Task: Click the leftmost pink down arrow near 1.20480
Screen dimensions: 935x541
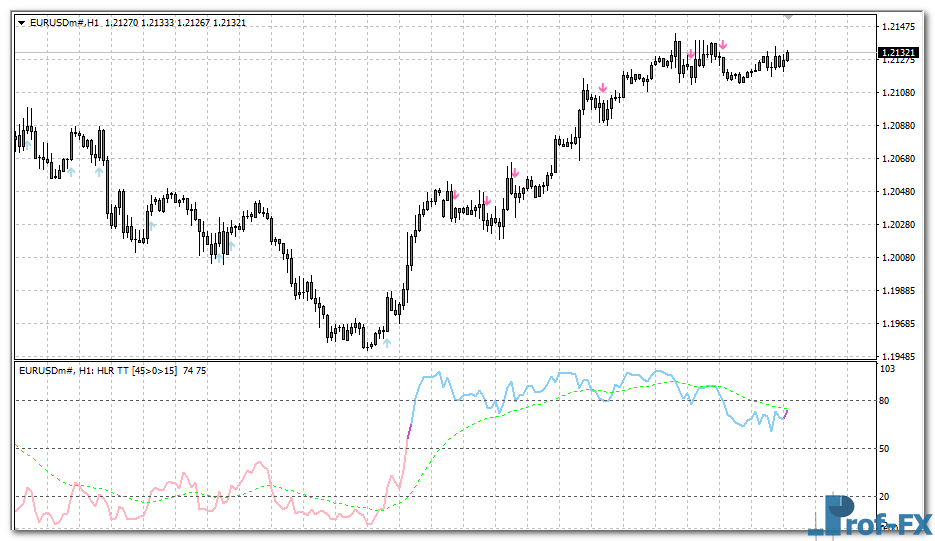Action: [x=453, y=196]
